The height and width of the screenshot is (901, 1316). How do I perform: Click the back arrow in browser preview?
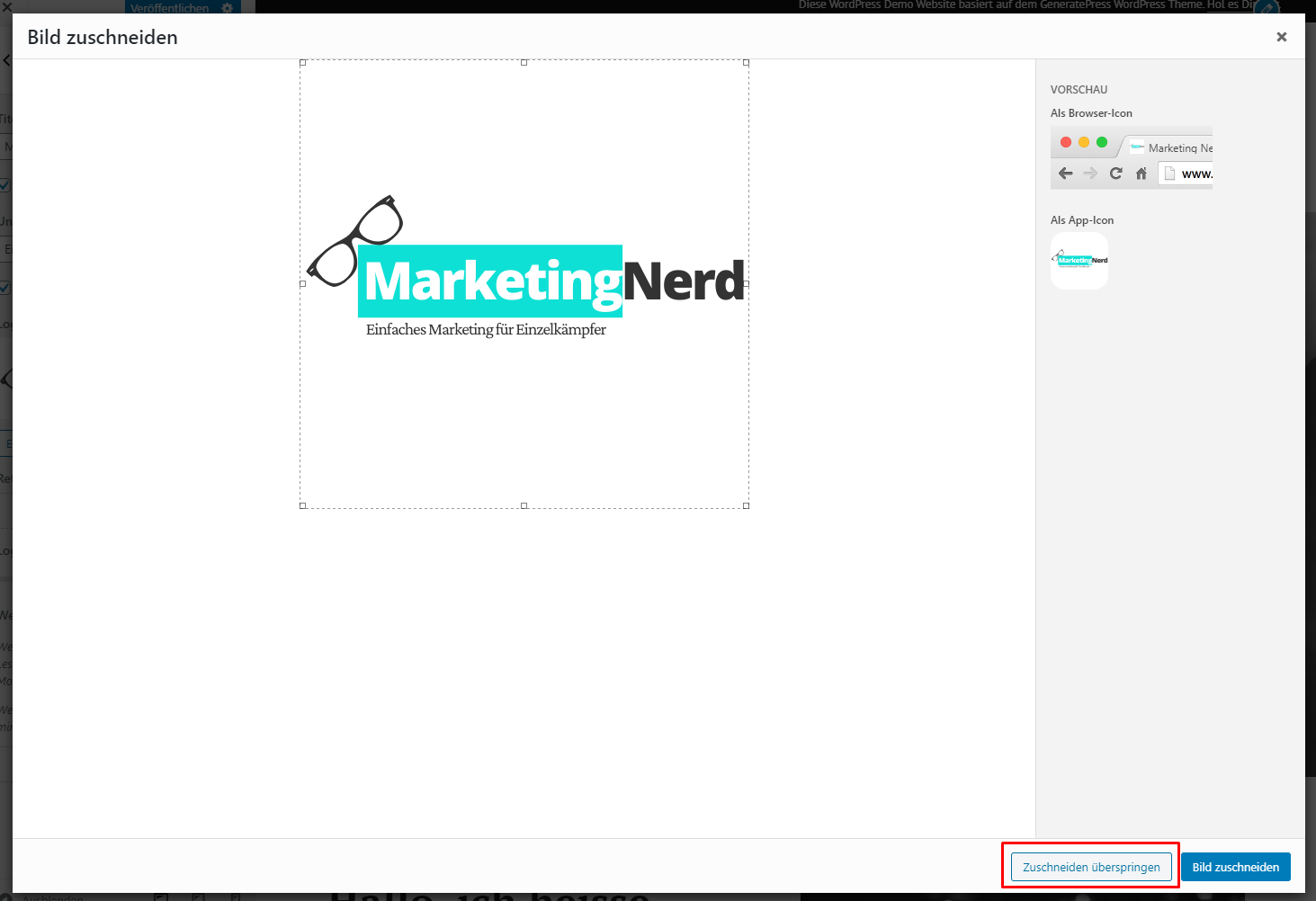(1066, 174)
